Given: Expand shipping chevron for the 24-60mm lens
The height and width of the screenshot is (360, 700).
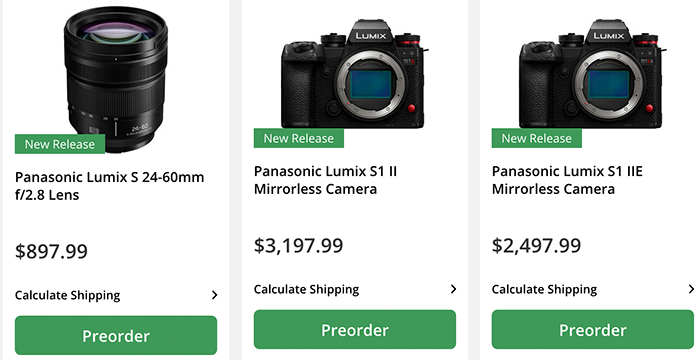Looking at the screenshot, I should point(215,295).
